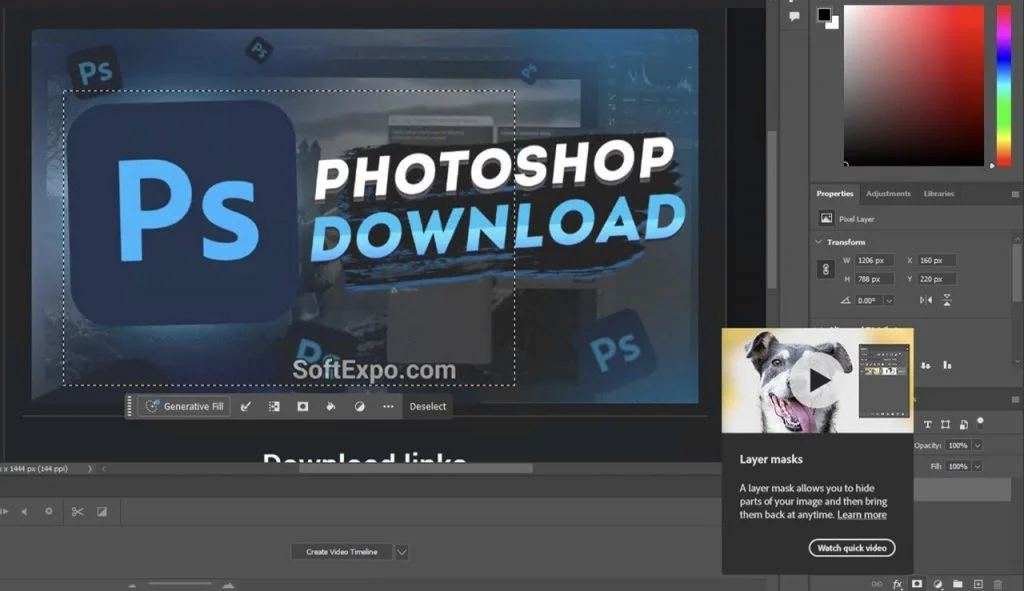The width and height of the screenshot is (1024, 591).
Task: Collapse the Transform section in Properties
Action: point(819,241)
